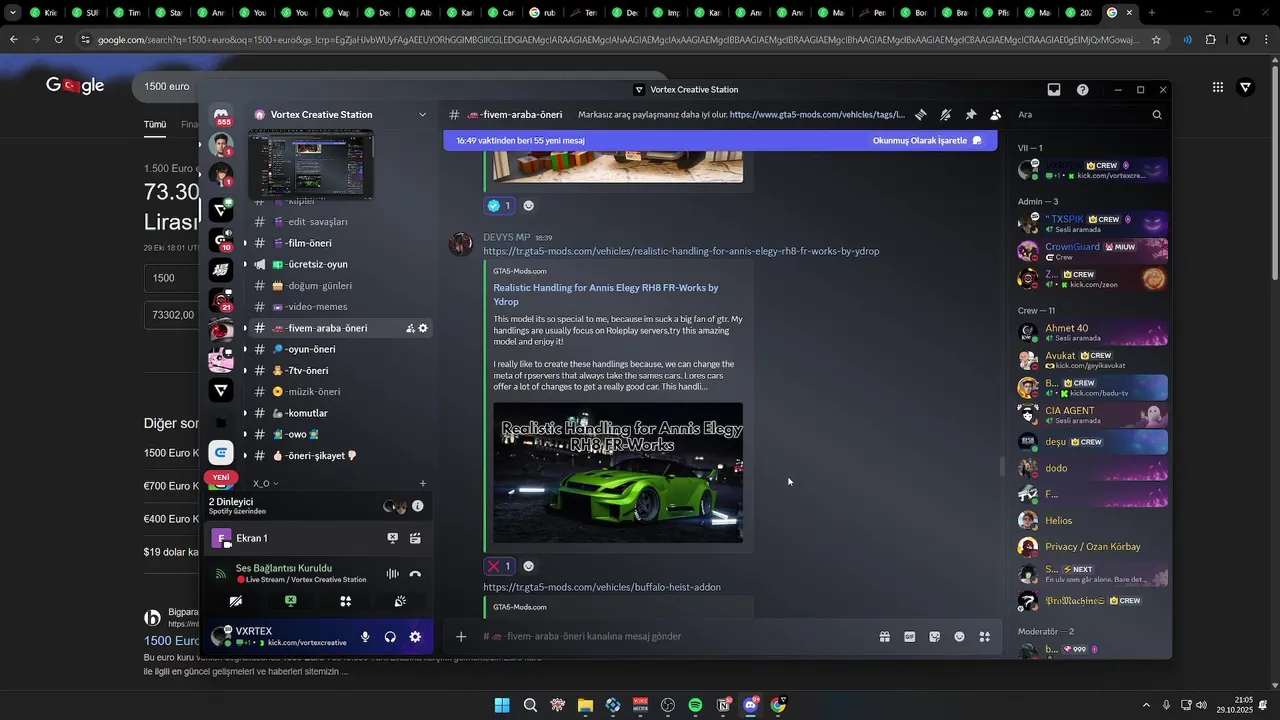Click the red X reaction

(500, 566)
